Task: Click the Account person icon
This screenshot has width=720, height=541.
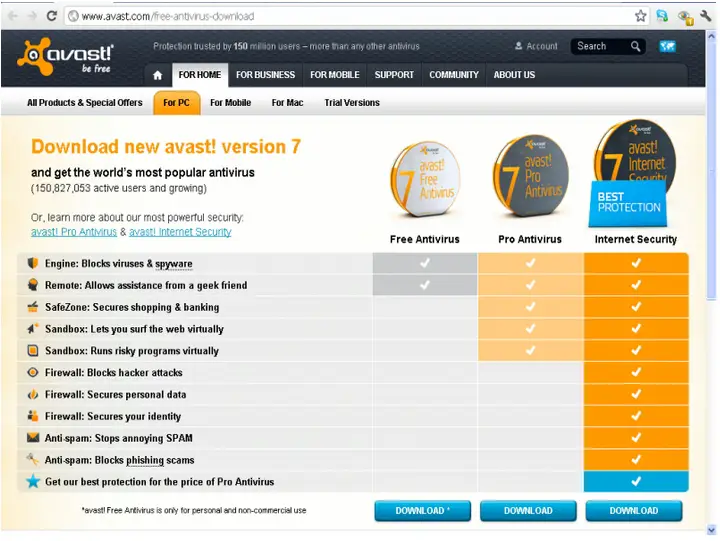Action: 518,46
